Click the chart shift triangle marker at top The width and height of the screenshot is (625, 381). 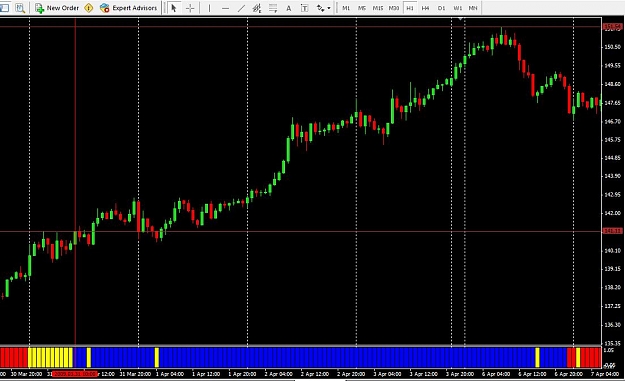click(x=460, y=18)
